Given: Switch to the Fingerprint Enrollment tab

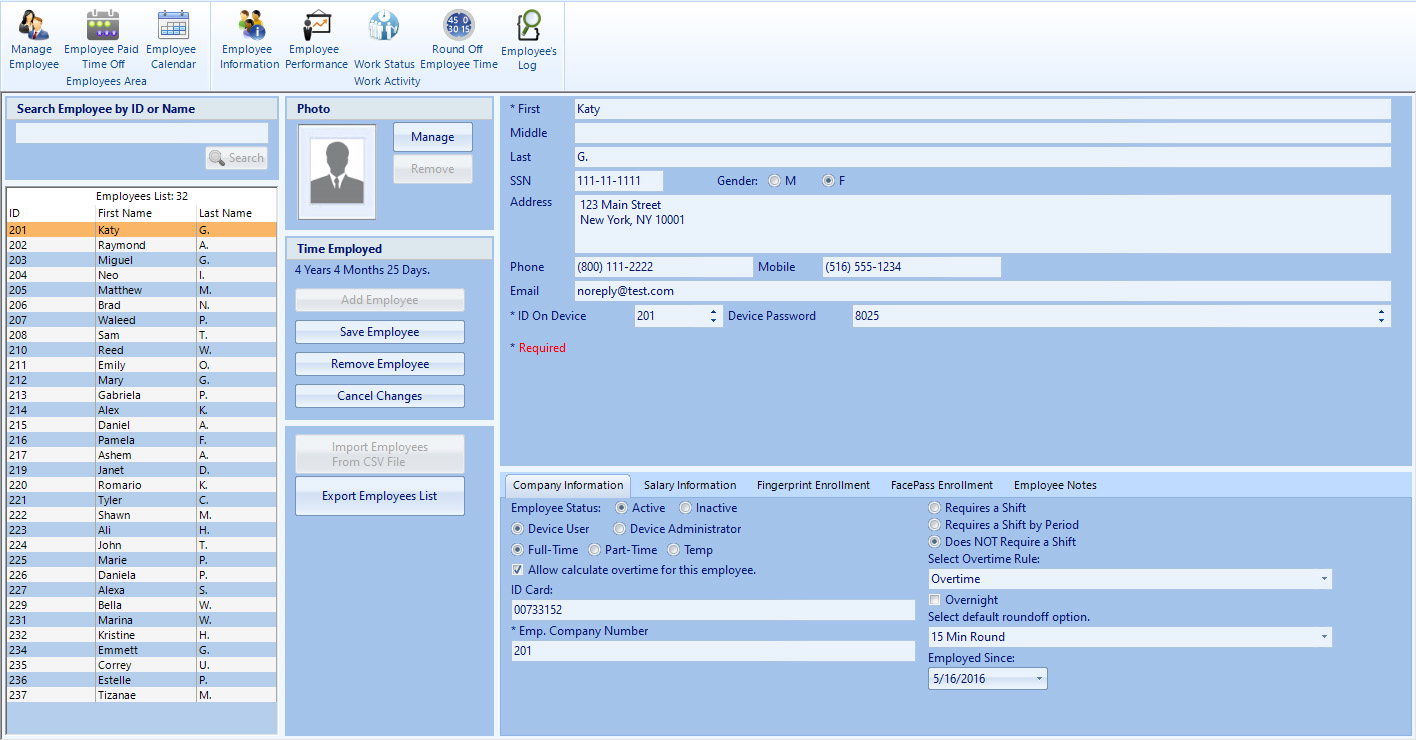Looking at the screenshot, I should tap(813, 485).
